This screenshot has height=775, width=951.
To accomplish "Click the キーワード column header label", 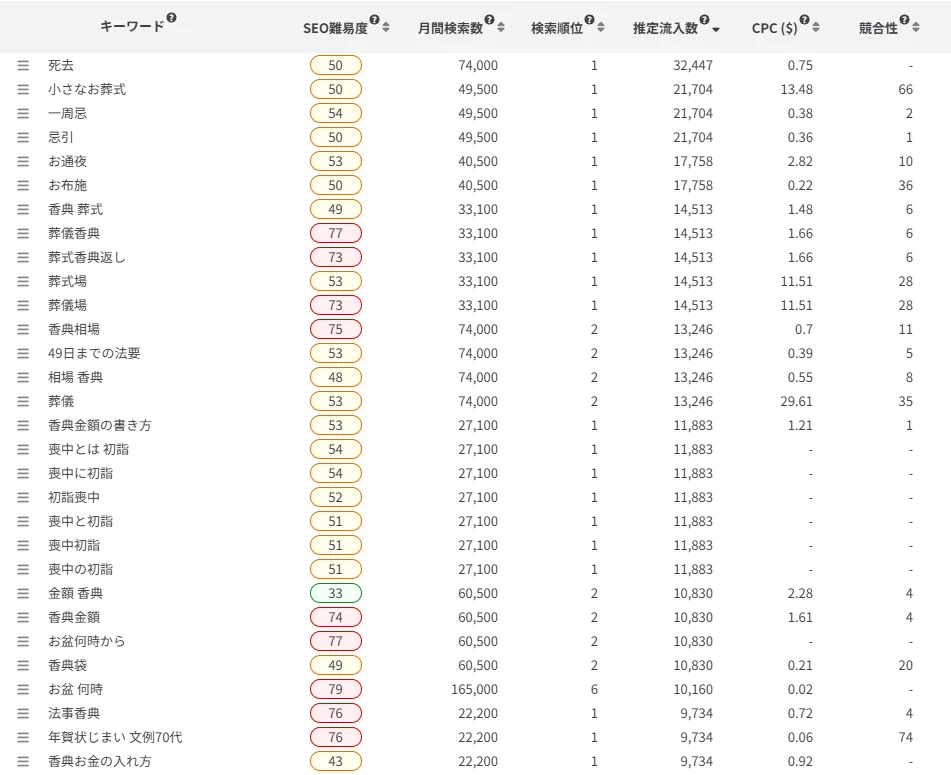I will pyautogui.click(x=132, y=26).
